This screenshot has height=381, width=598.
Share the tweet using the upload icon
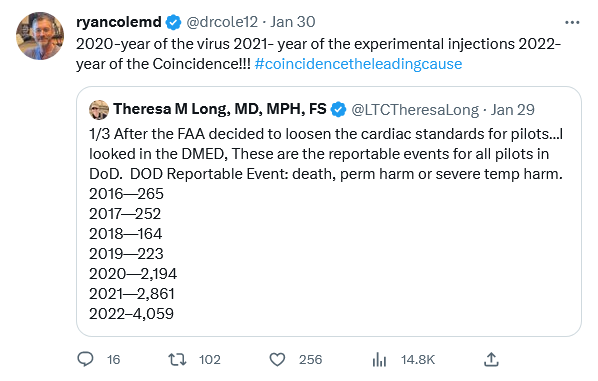tap(491, 359)
